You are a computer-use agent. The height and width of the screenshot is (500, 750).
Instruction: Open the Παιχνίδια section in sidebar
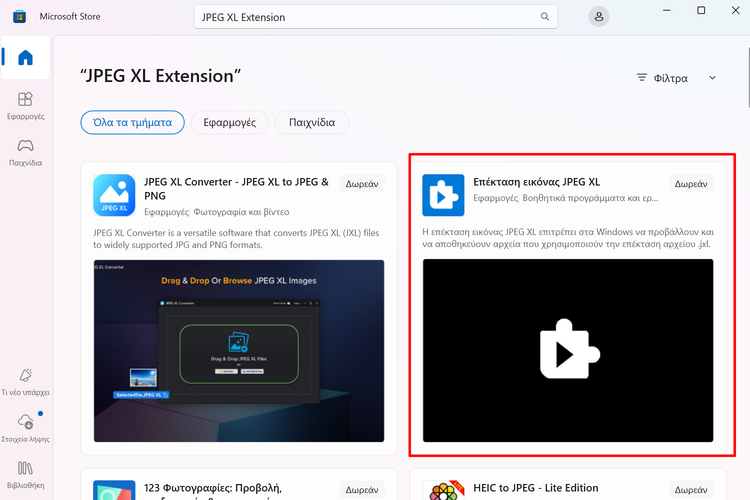pos(25,152)
